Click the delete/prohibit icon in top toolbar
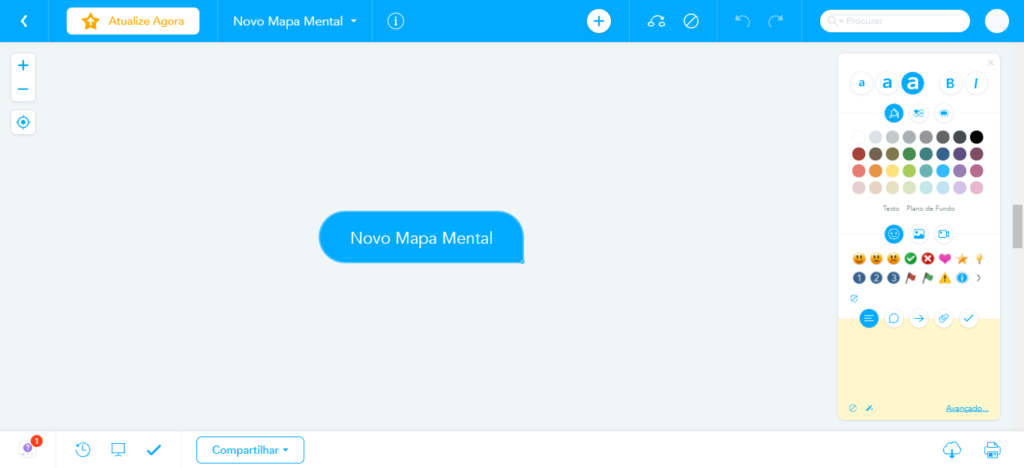 691,21
